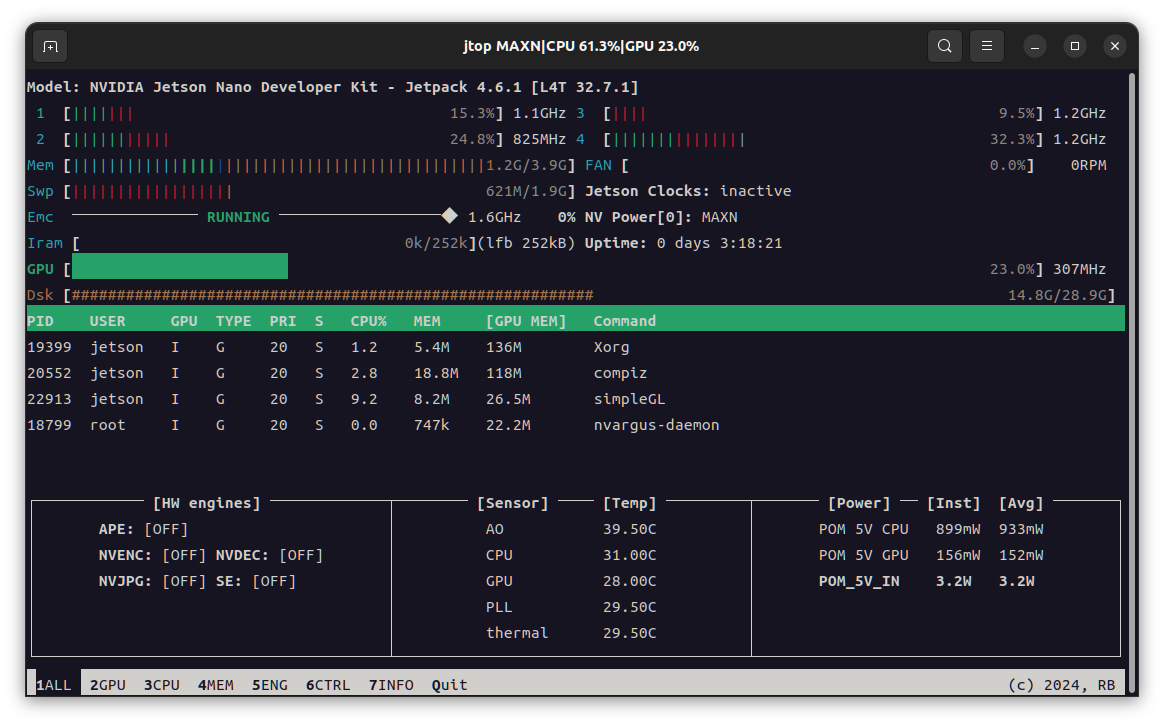
Task: Switch to the 2GPU page
Action: (108, 685)
